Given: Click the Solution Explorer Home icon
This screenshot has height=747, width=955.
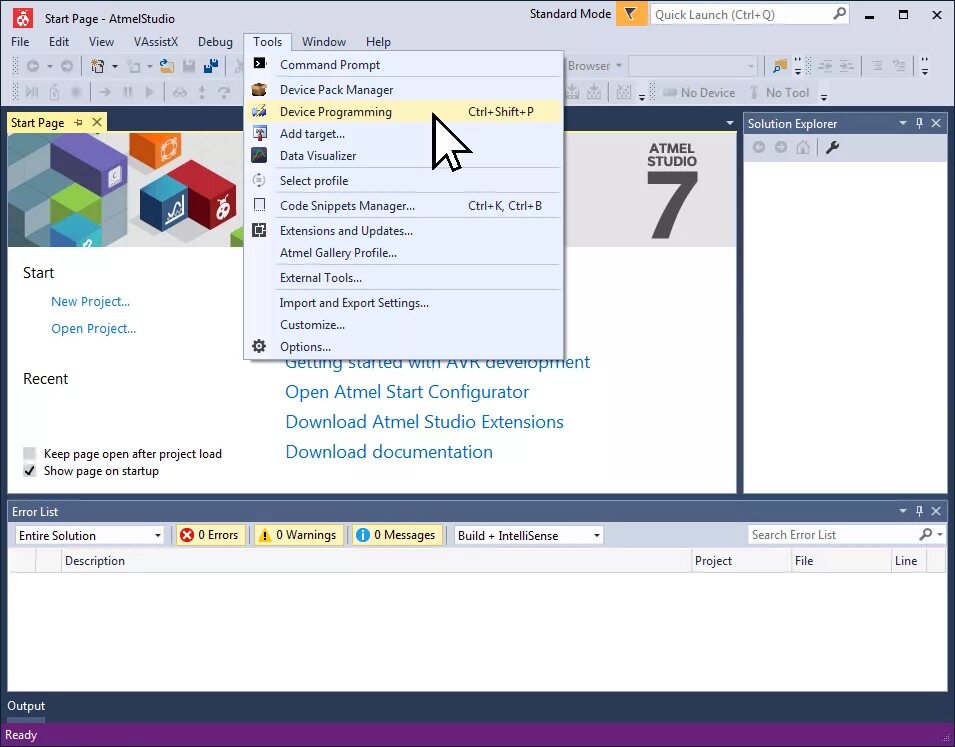Looking at the screenshot, I should [803, 147].
